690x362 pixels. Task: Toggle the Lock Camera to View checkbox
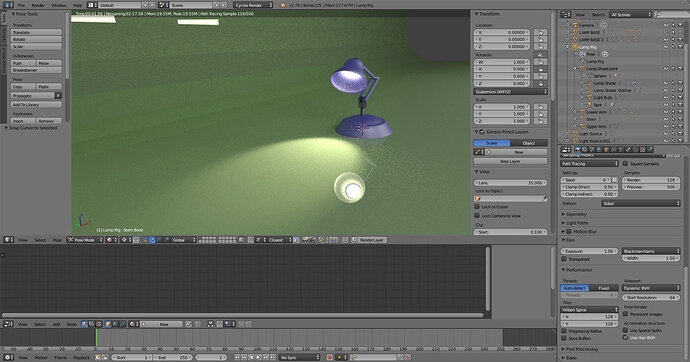(477, 216)
